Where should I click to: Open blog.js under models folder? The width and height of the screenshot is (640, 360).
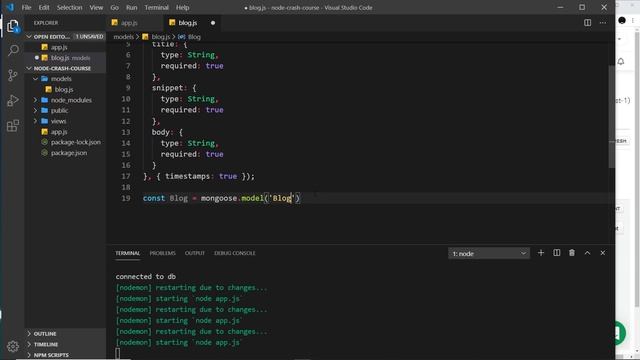pyautogui.click(x=65, y=89)
